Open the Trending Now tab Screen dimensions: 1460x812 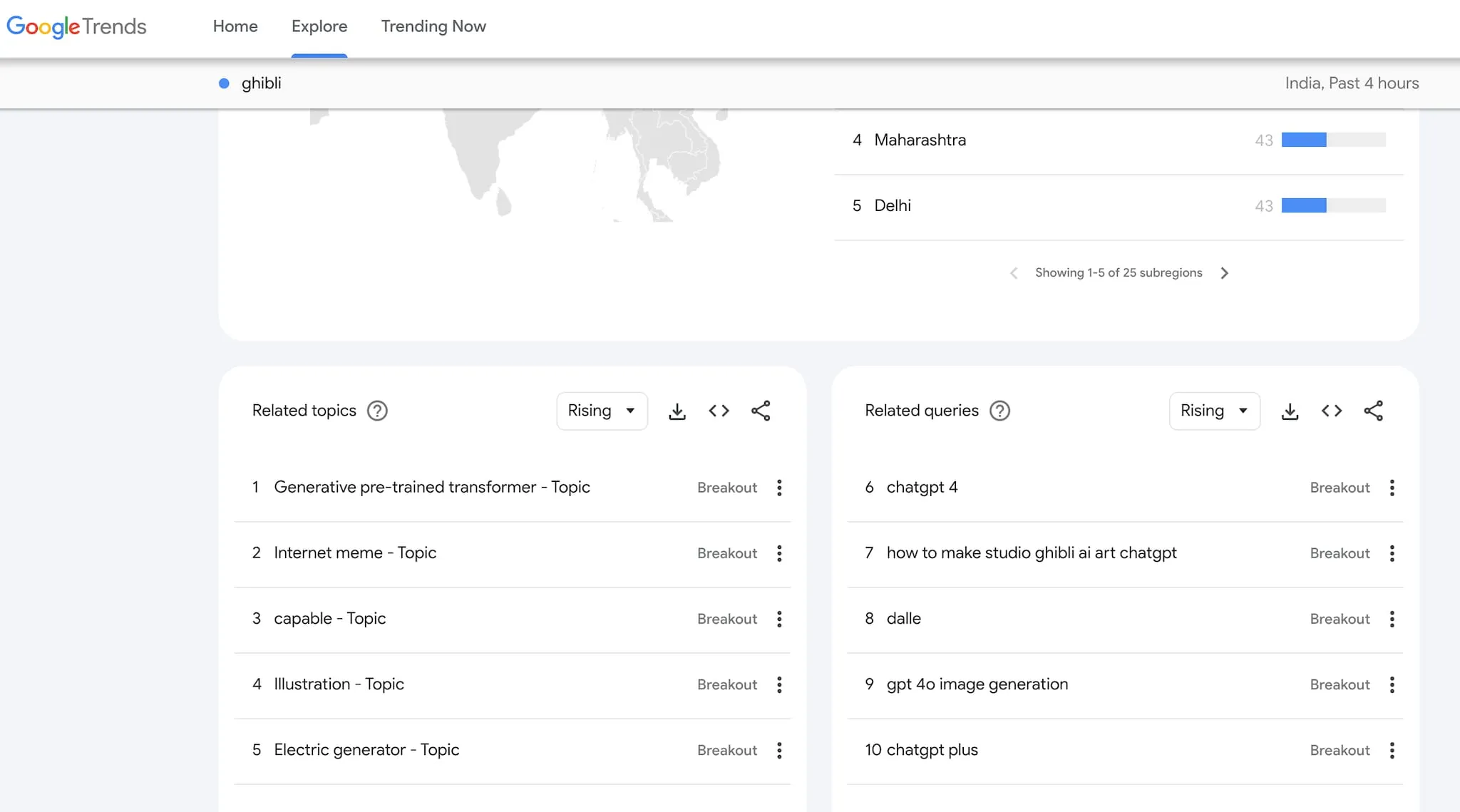(433, 26)
